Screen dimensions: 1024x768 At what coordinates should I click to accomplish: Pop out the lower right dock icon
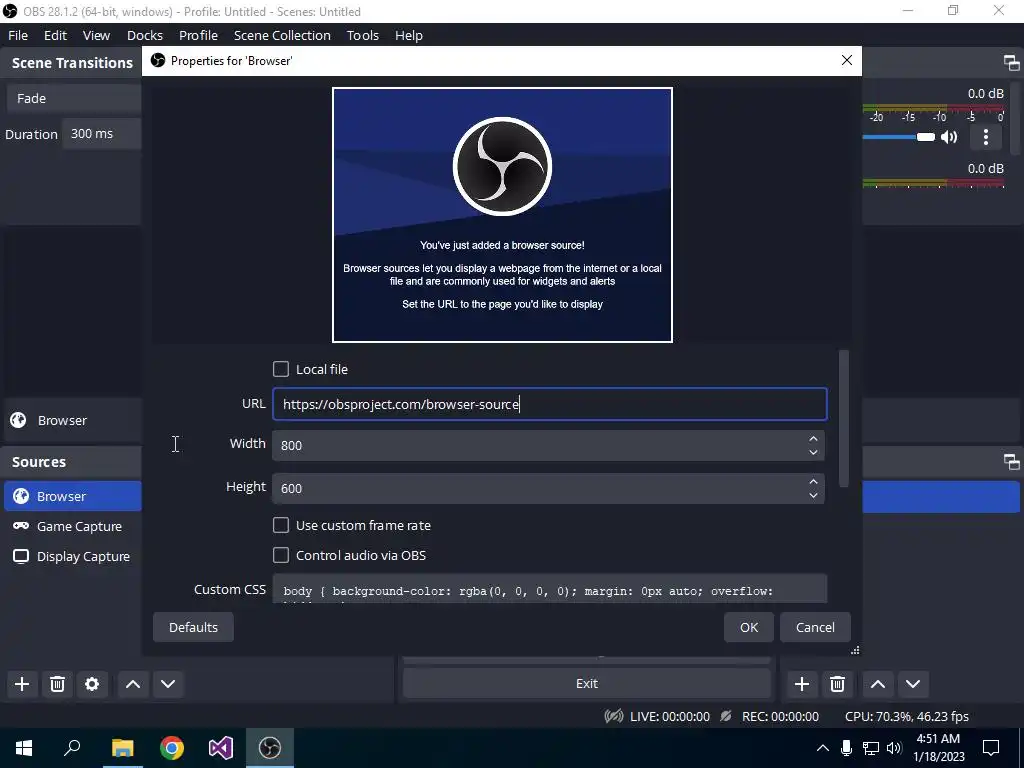[x=1011, y=462]
